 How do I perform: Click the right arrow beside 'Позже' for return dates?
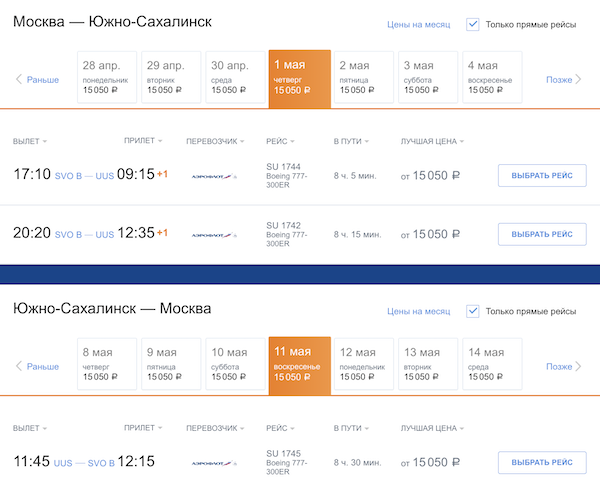pos(579,366)
